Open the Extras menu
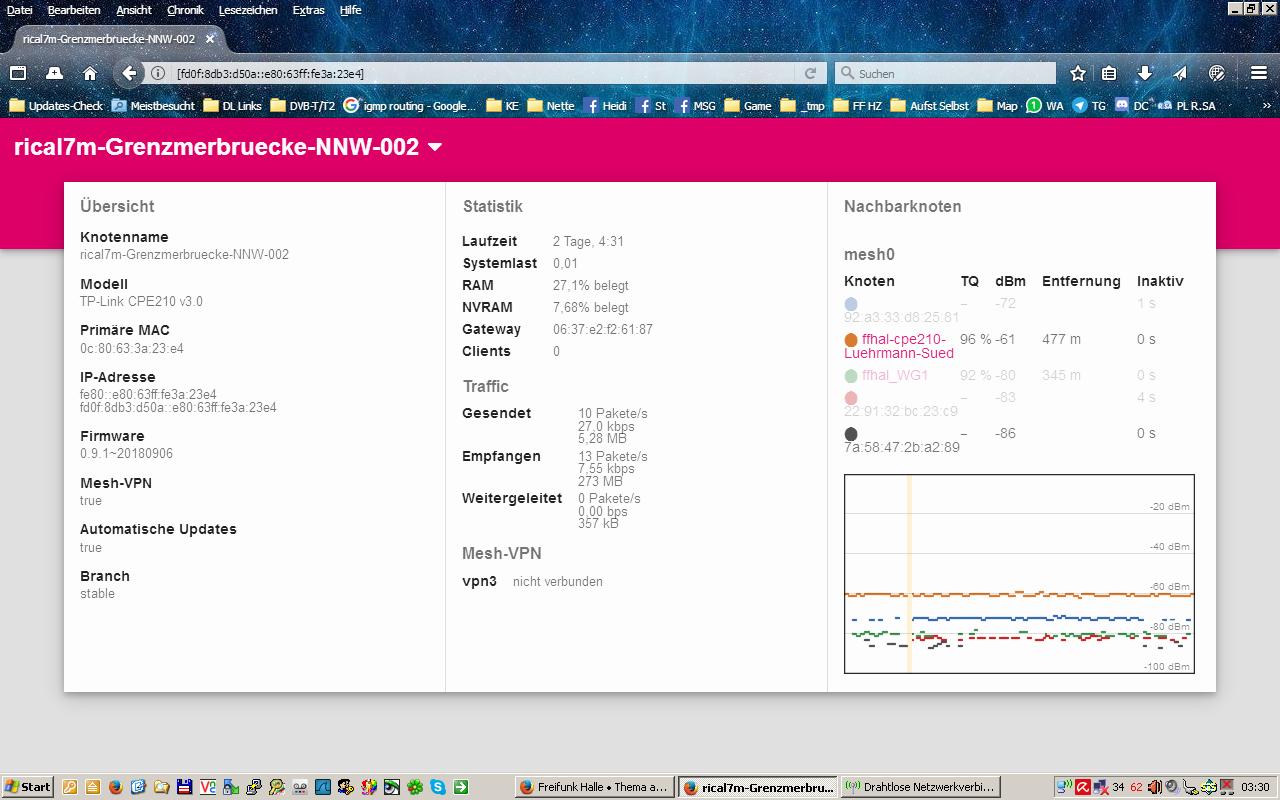Viewport: 1280px width, 800px height. pyautogui.click(x=308, y=10)
